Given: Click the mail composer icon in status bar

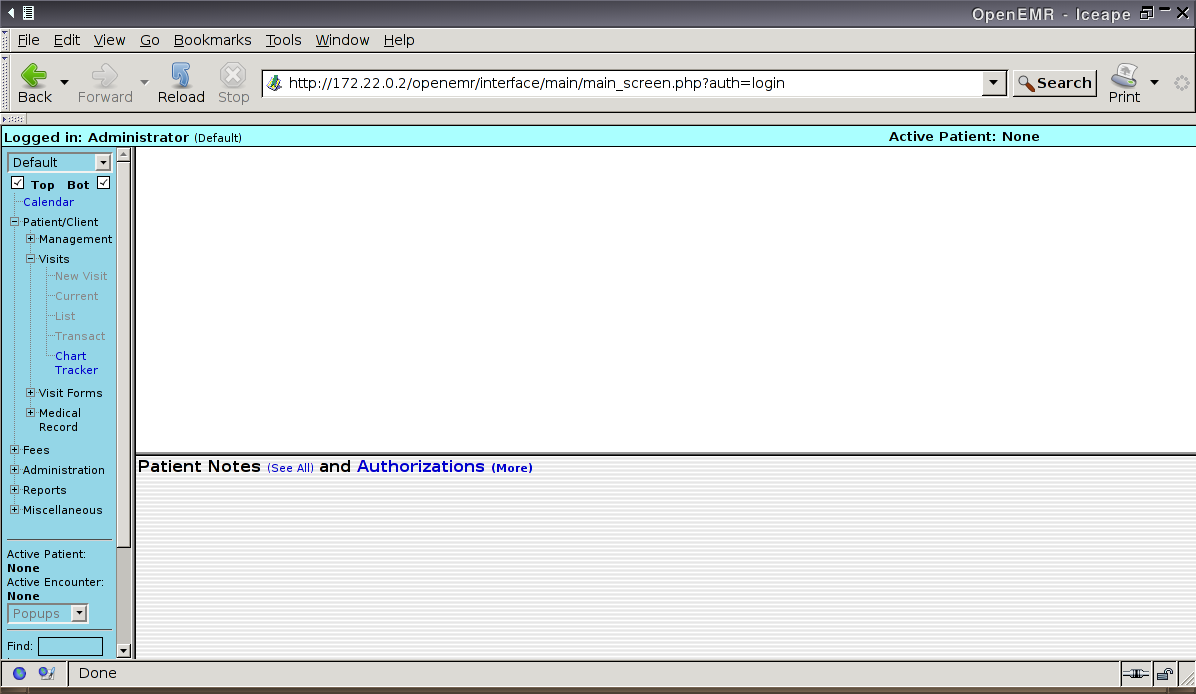Looking at the screenshot, I should 46,674.
